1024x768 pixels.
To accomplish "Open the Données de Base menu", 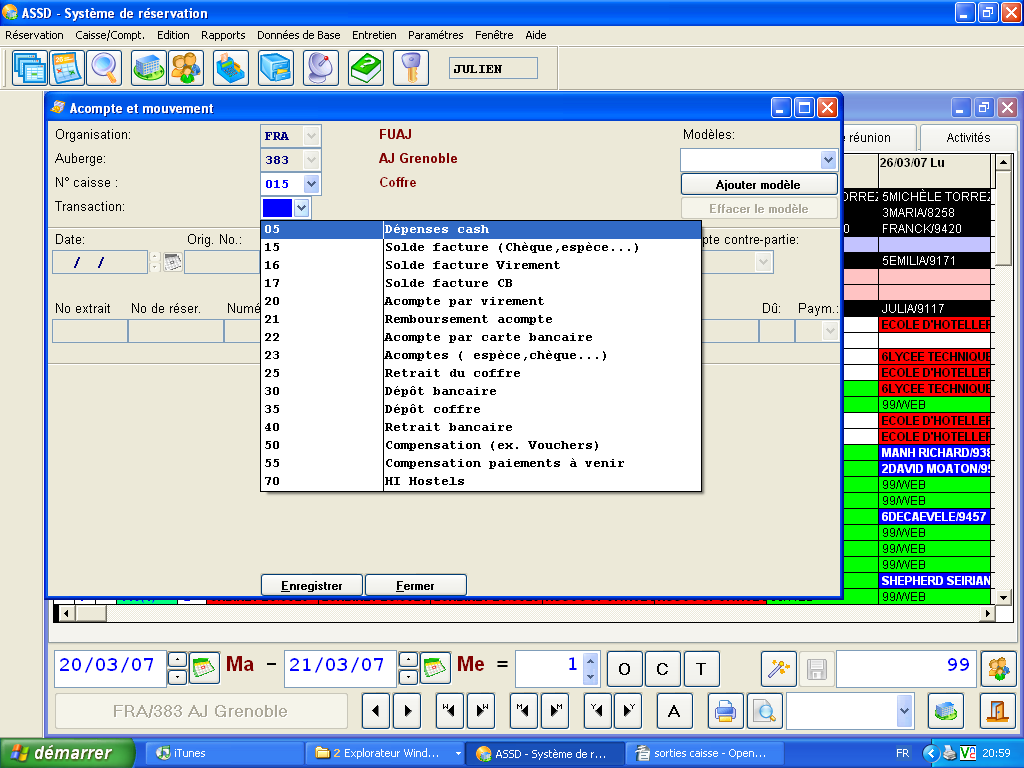I will 298,35.
